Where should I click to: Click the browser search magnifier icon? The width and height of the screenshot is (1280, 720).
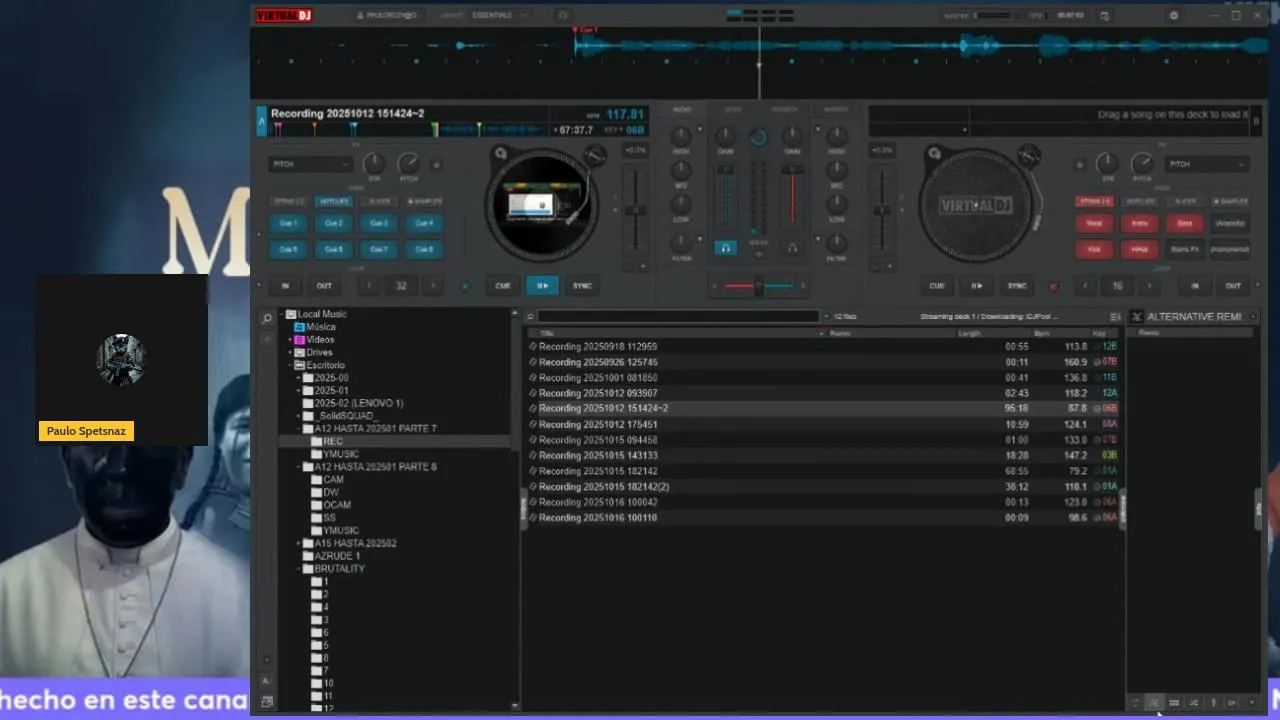(267, 319)
